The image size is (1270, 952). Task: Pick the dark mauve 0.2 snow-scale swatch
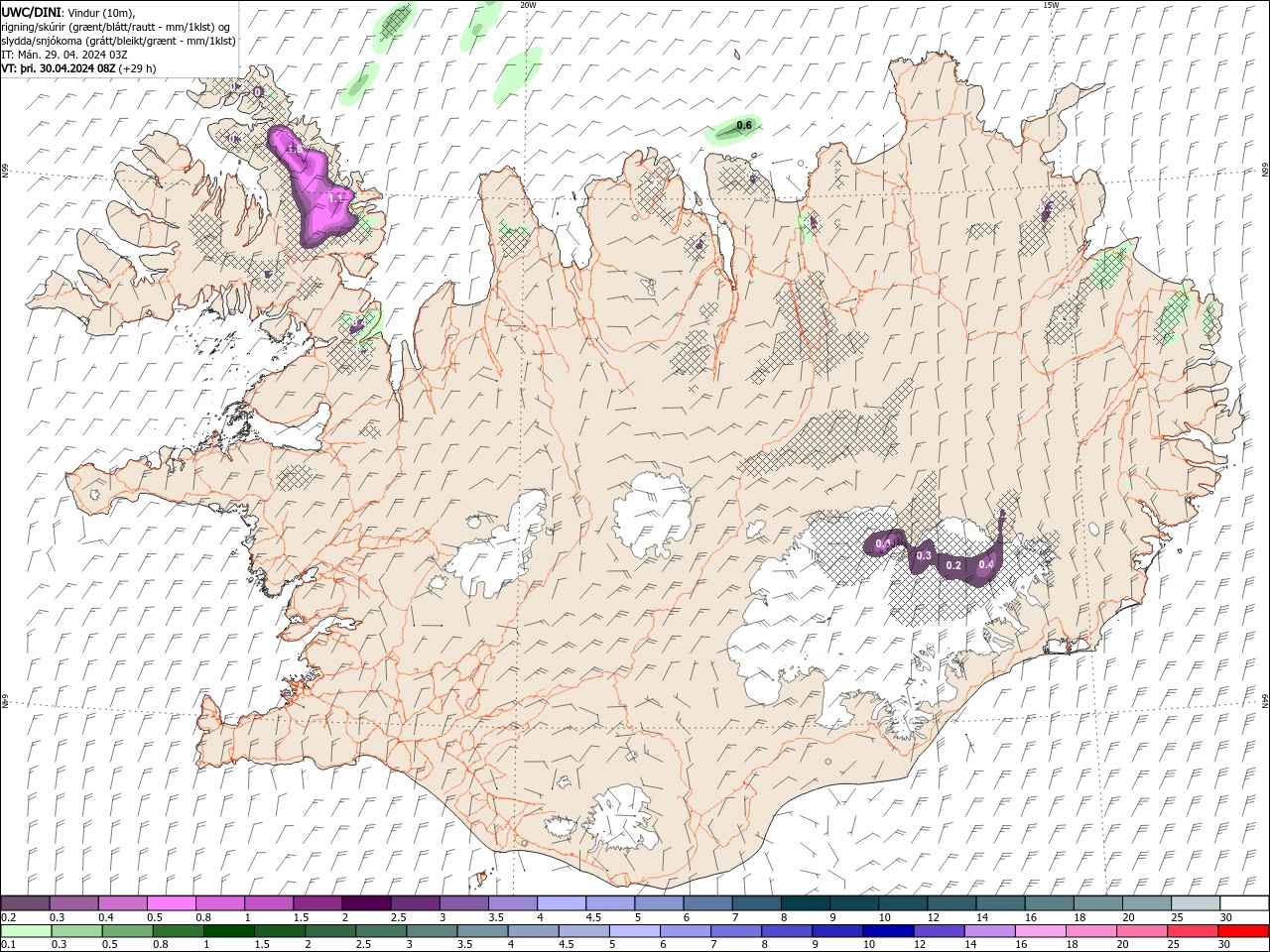point(25,902)
